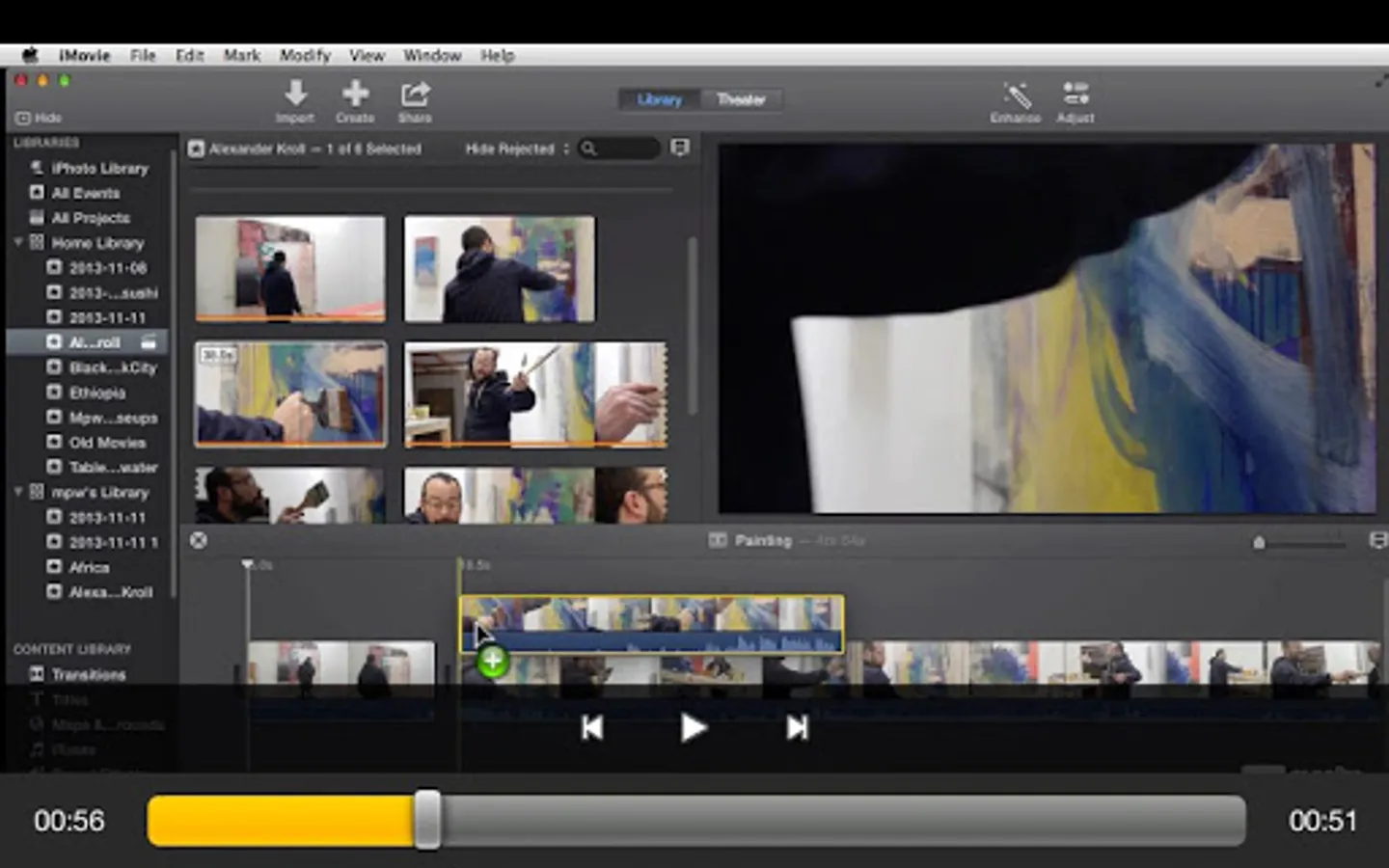This screenshot has height=868, width=1389.
Task: Open the Modify menu
Action: pyautogui.click(x=305, y=55)
